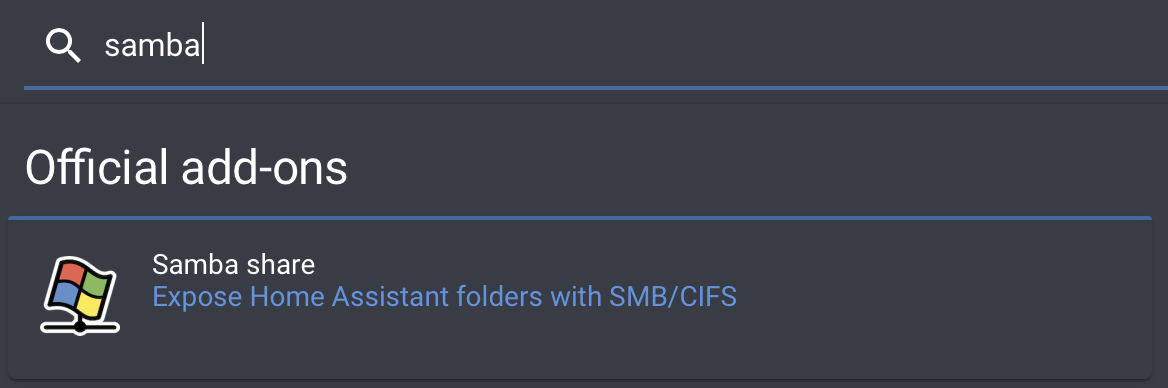Click empty area of the search bar
Viewport: 1168px width, 388px height.
click(670, 46)
